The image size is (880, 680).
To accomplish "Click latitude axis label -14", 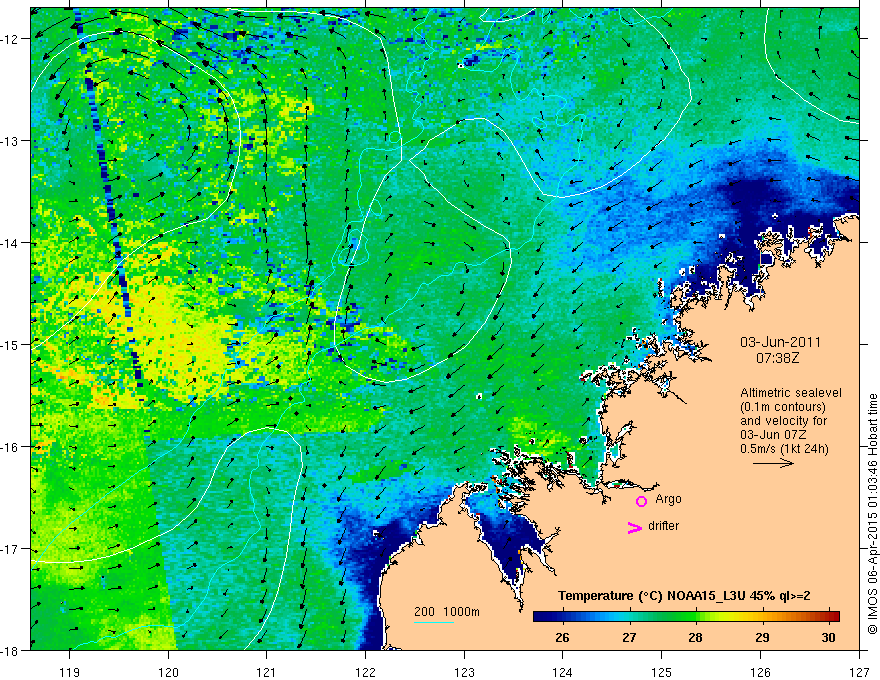I will click(10, 243).
